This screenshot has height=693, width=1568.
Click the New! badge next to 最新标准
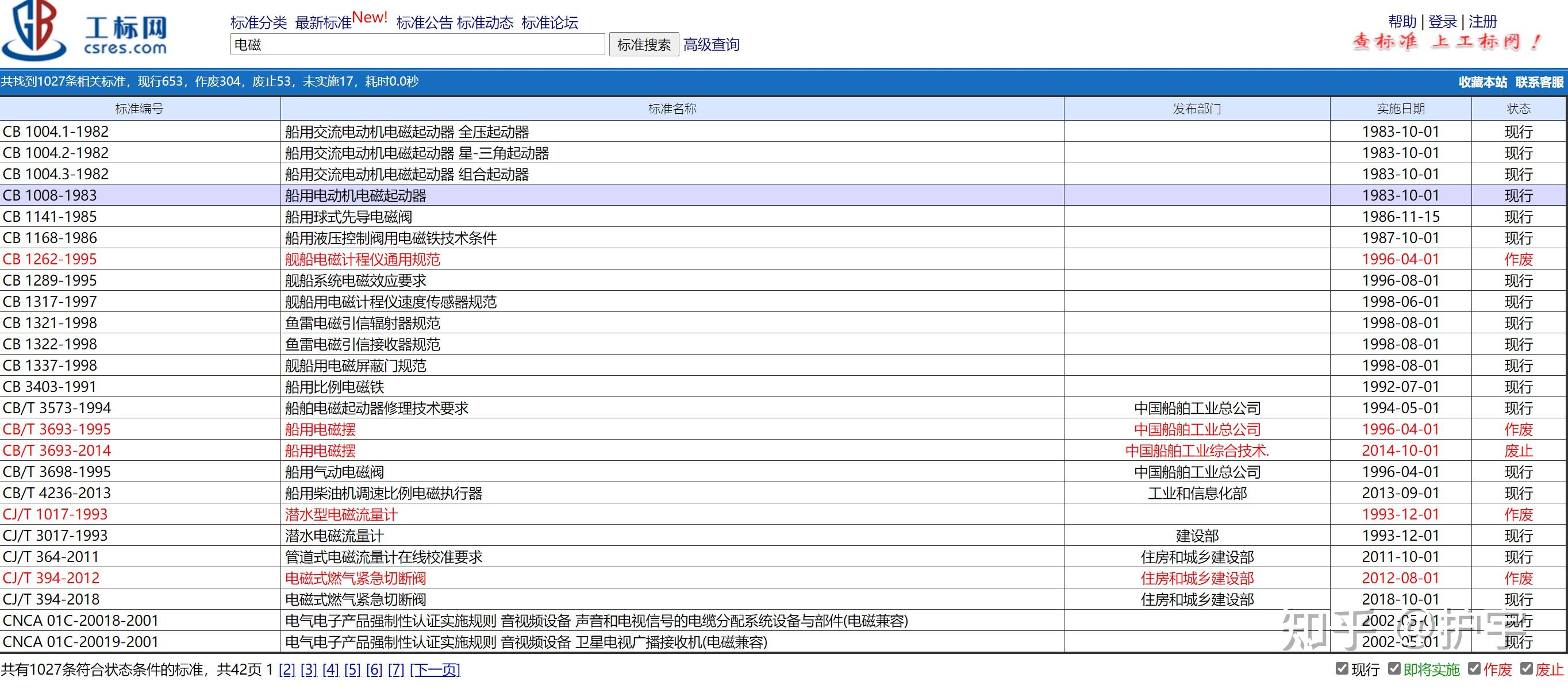click(x=371, y=17)
